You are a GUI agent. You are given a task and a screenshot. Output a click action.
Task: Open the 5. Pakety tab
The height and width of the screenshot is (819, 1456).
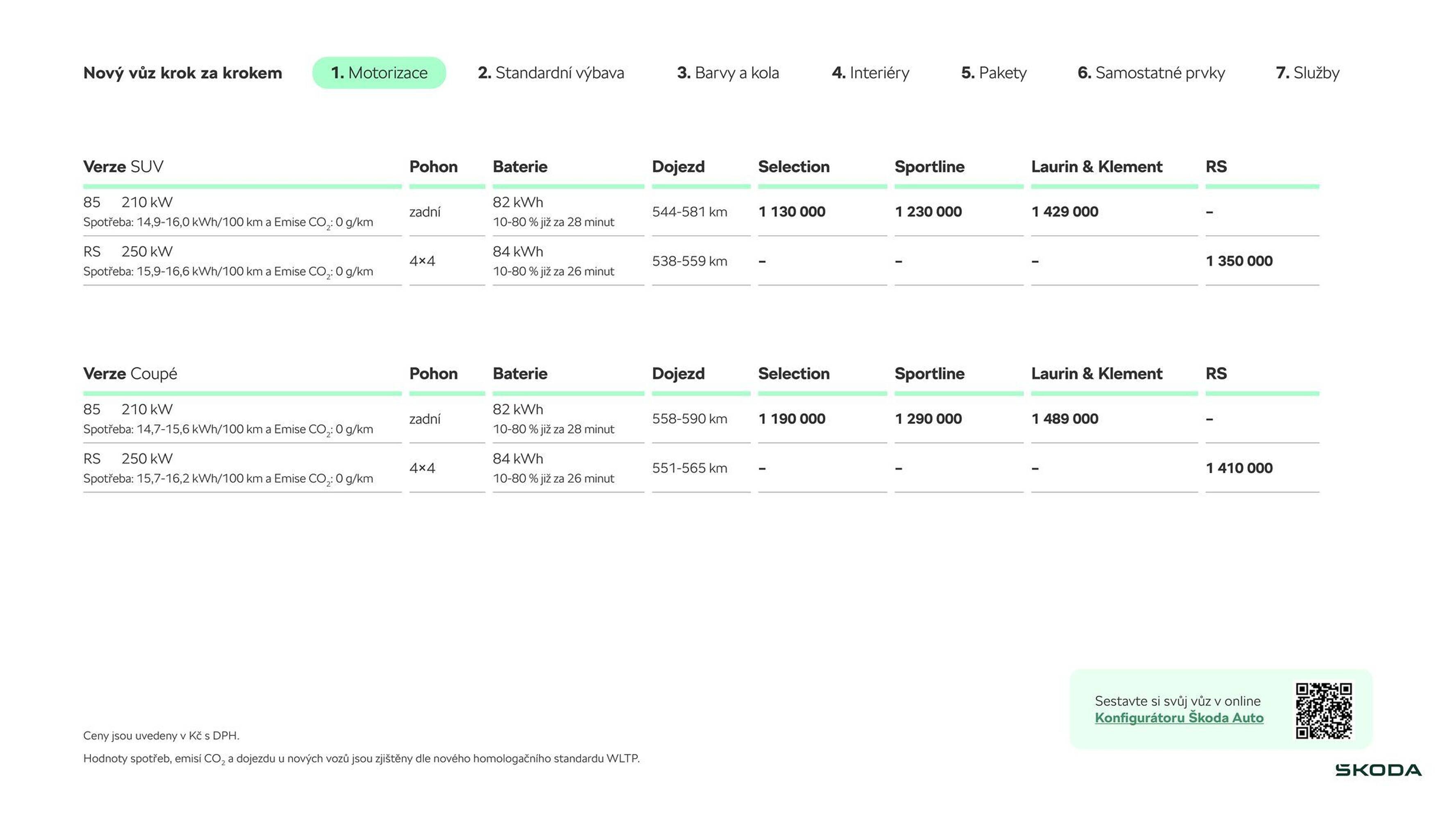[x=994, y=73]
